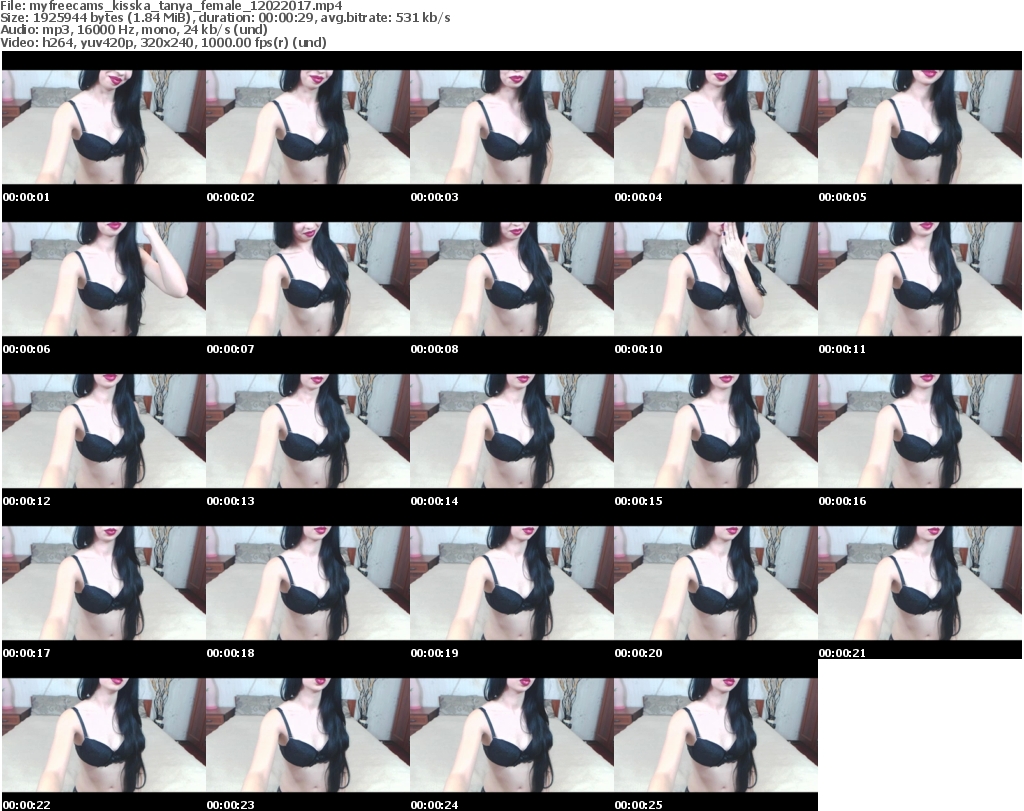Viewport: 1024px width, 811px height.
Task: Click the thumbnail frame at 00:00:01
Action: [x=104, y=127]
